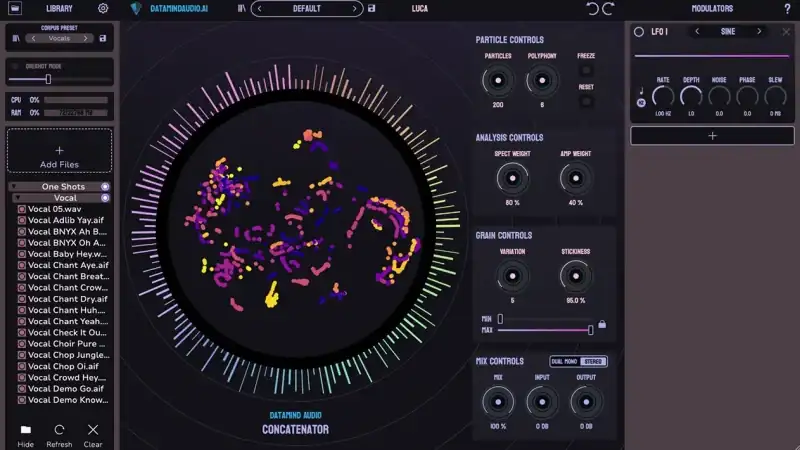Click the Hide folder icon

[x=26, y=430]
